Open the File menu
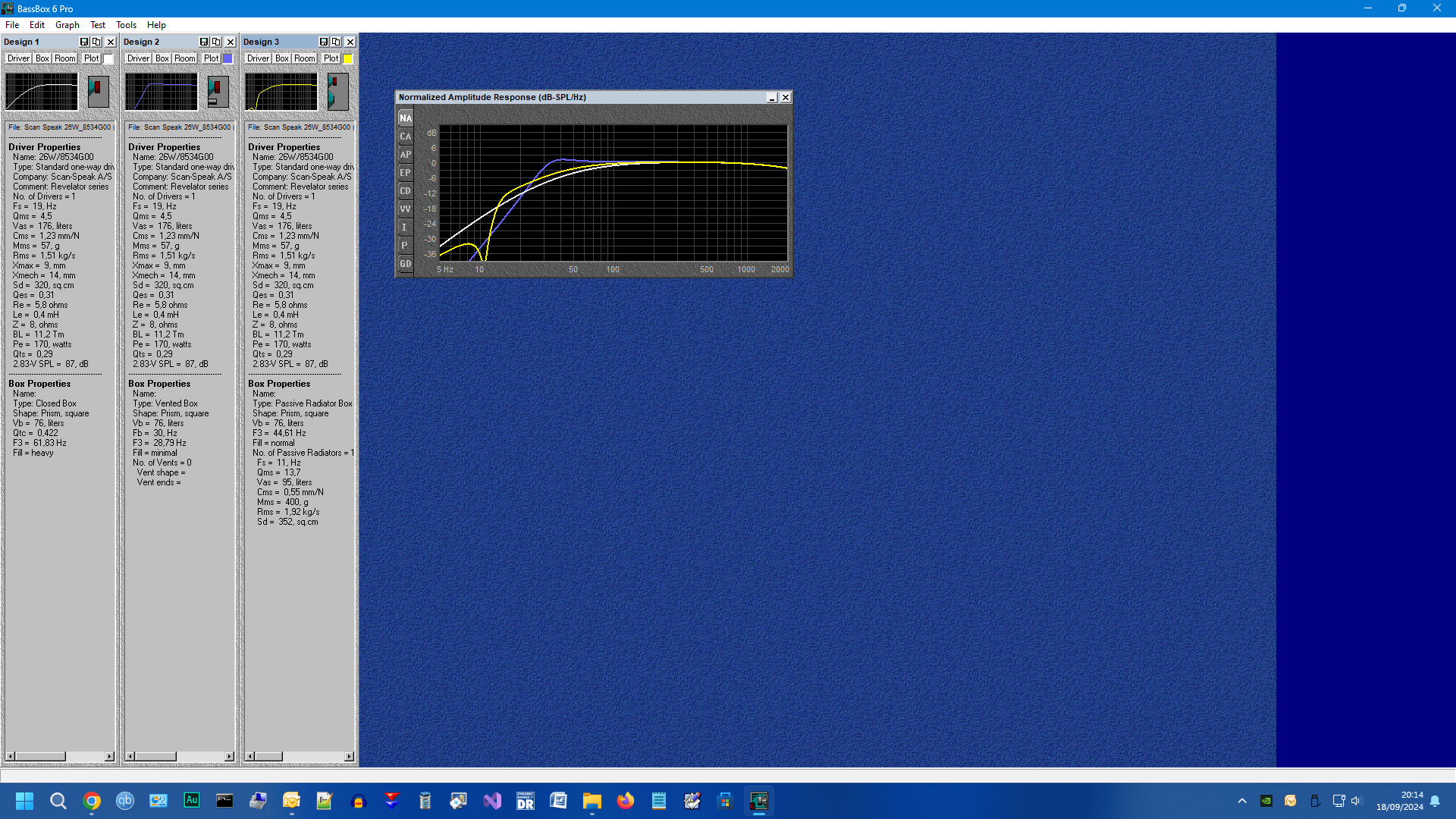The height and width of the screenshot is (819, 1456). (12, 25)
